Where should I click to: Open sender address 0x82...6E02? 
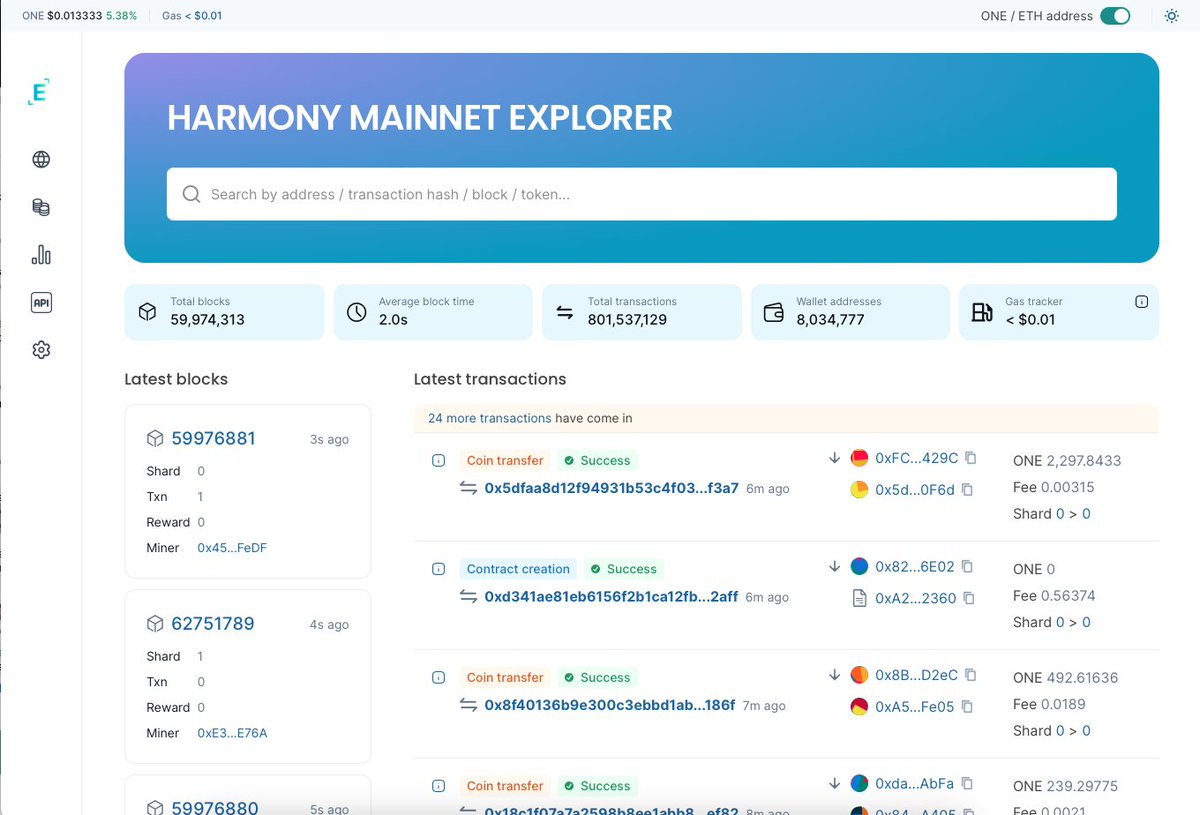coord(914,566)
